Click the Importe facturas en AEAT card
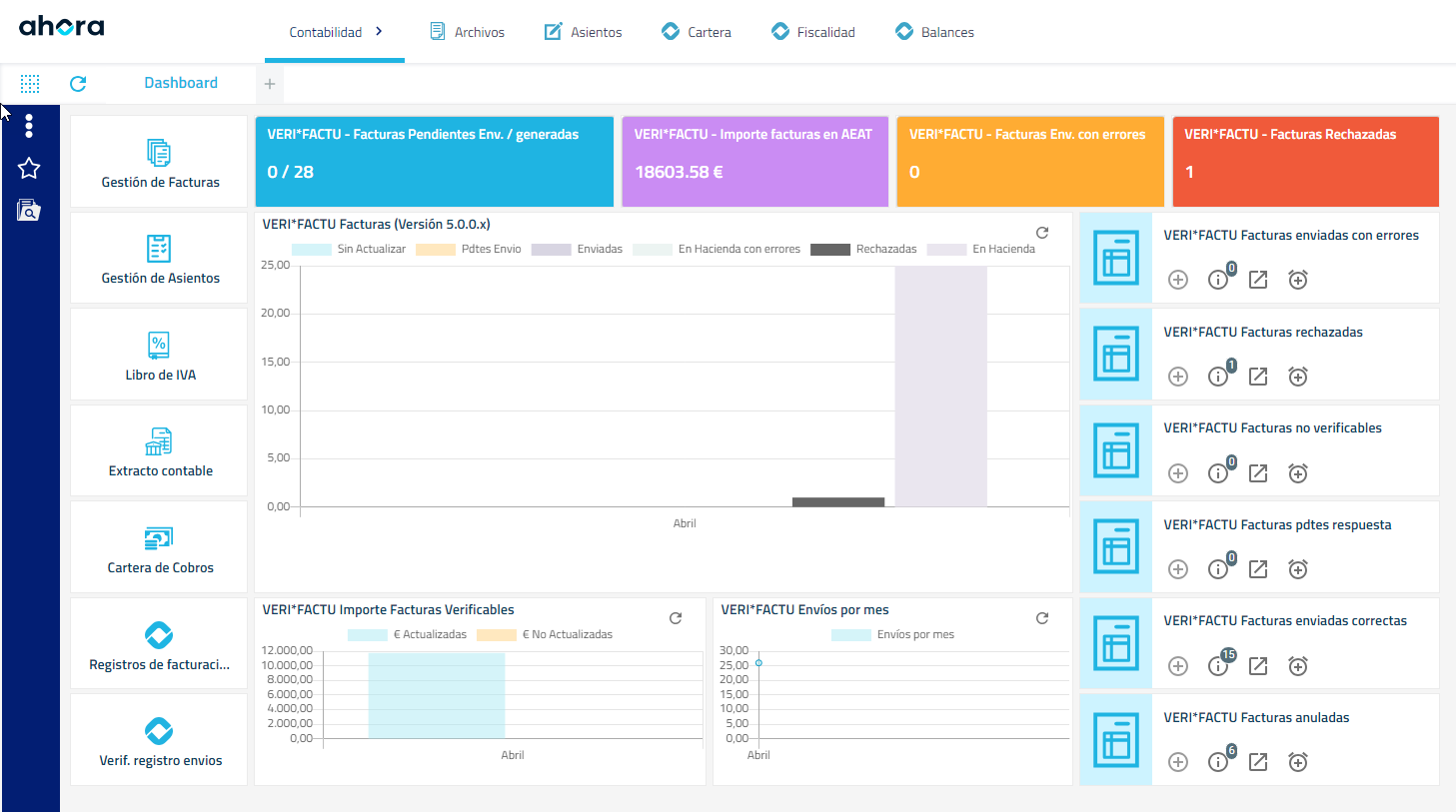Screen dimensions: 1456x812 point(755,162)
